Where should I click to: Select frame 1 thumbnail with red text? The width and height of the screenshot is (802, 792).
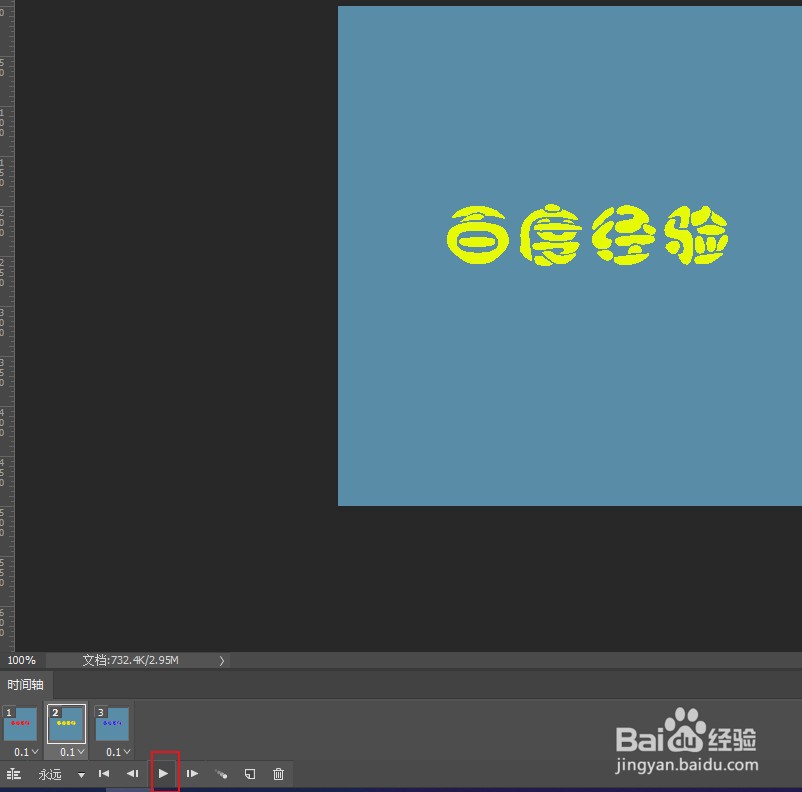click(x=20, y=724)
